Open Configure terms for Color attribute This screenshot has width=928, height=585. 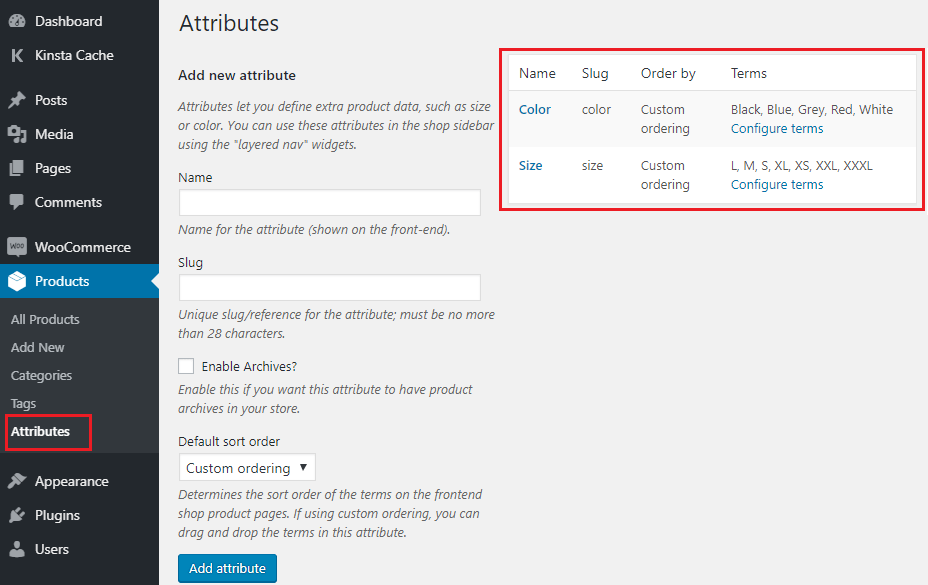(x=777, y=129)
